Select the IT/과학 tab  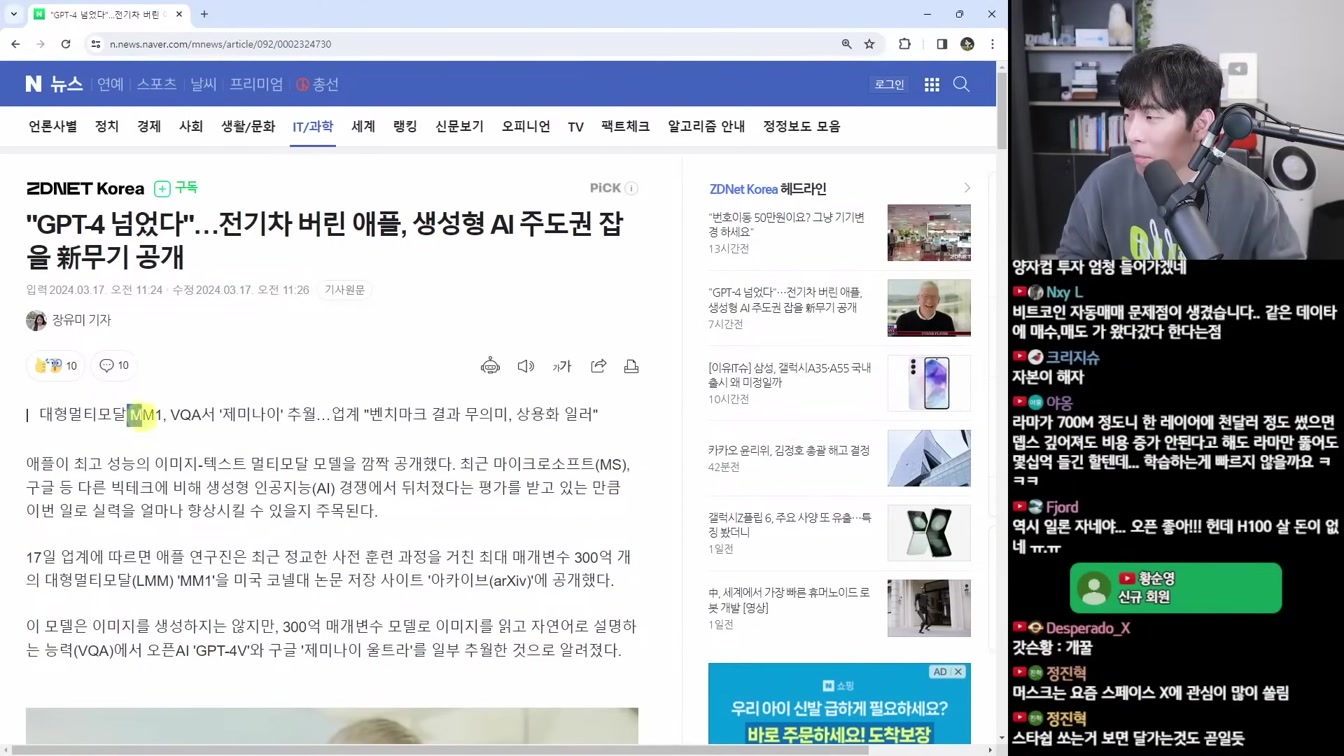click(313, 127)
